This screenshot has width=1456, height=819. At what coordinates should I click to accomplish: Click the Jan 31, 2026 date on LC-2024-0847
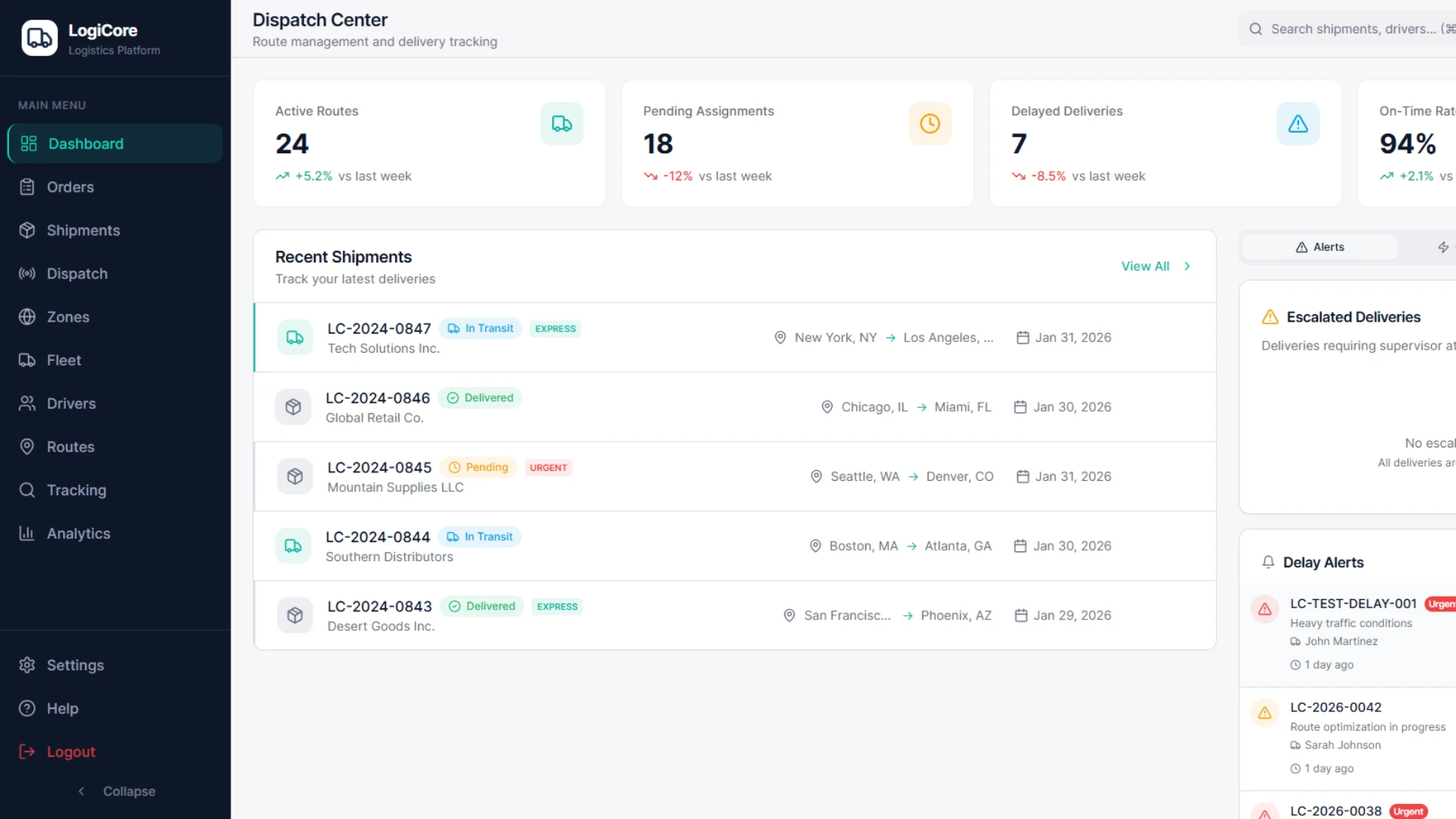pos(1073,337)
